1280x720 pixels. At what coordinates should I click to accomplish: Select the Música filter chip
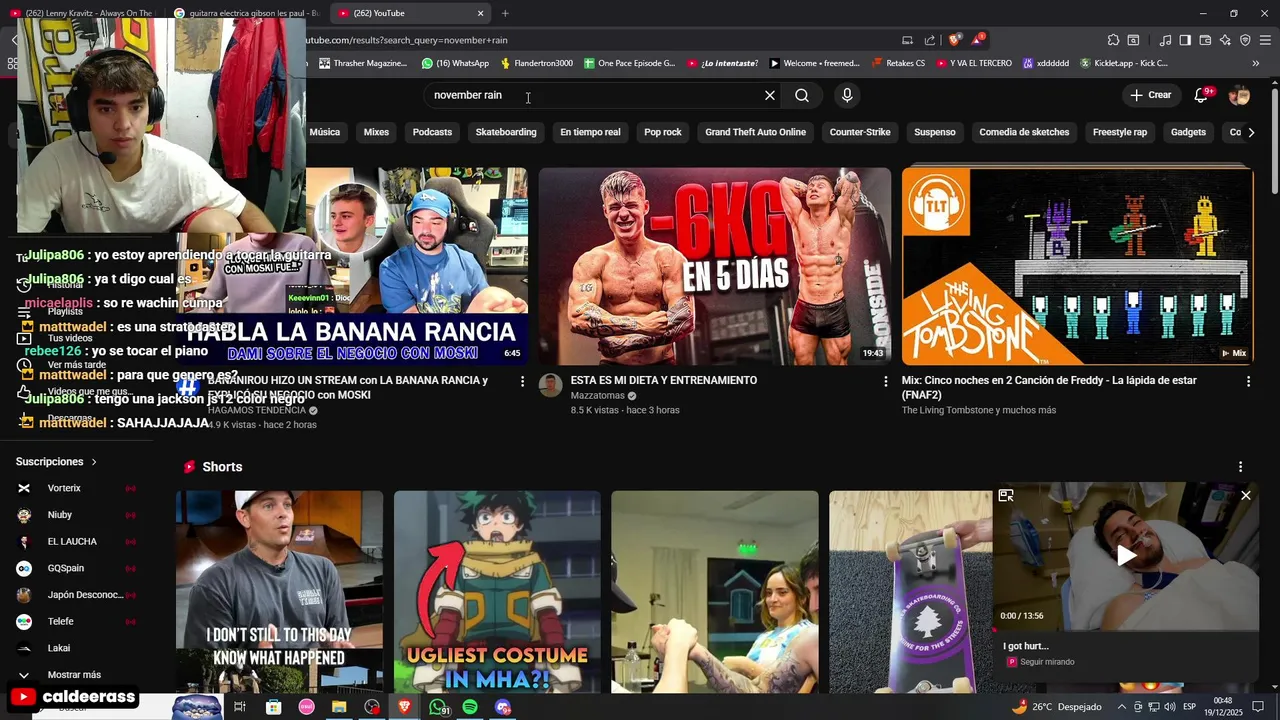coord(324,132)
